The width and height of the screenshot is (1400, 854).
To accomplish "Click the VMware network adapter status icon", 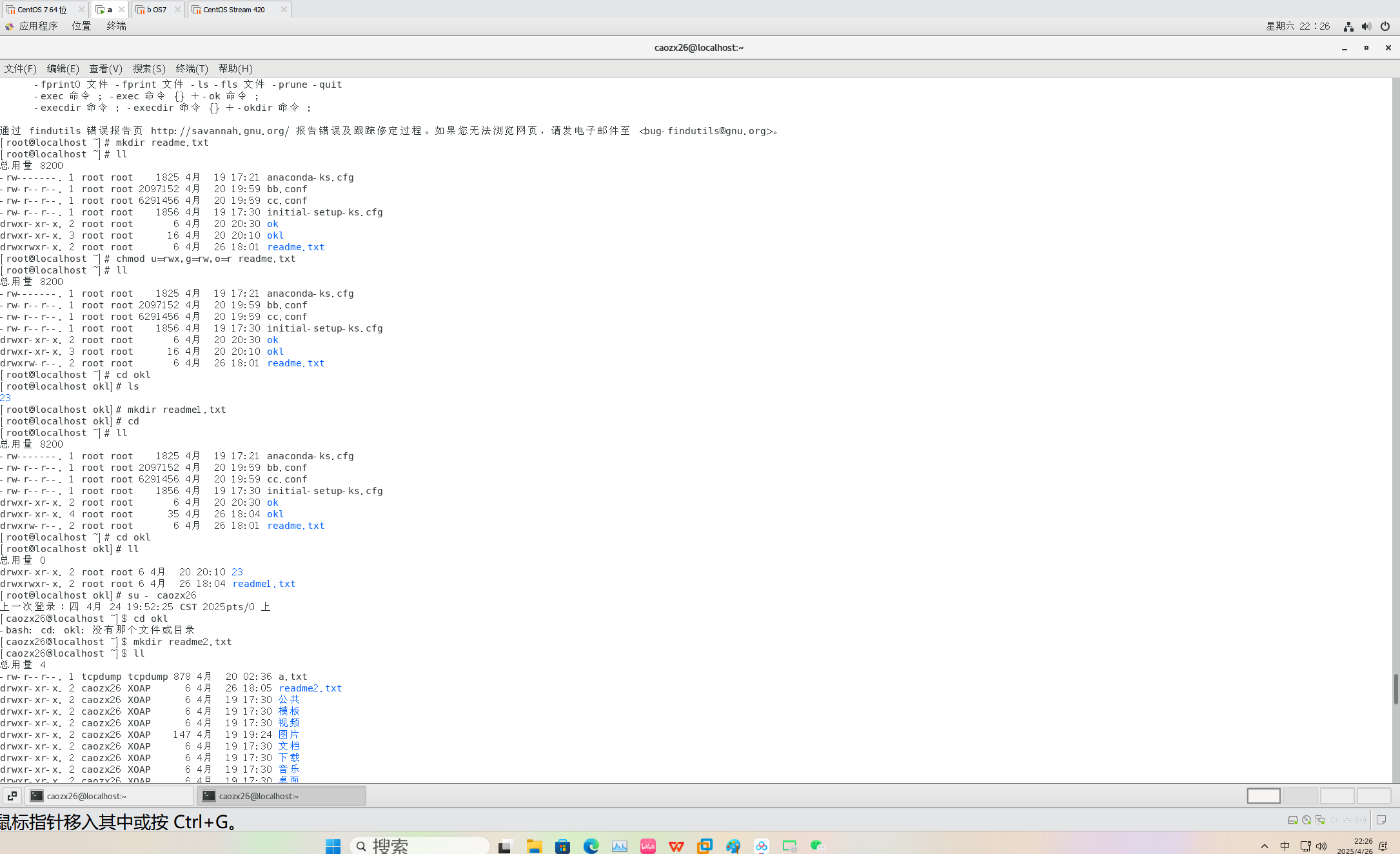I will [1320, 820].
